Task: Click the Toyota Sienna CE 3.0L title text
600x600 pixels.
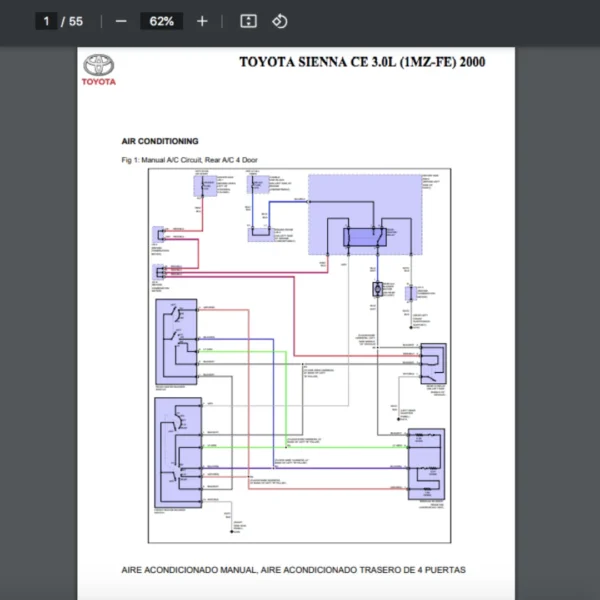Action: coord(362,62)
